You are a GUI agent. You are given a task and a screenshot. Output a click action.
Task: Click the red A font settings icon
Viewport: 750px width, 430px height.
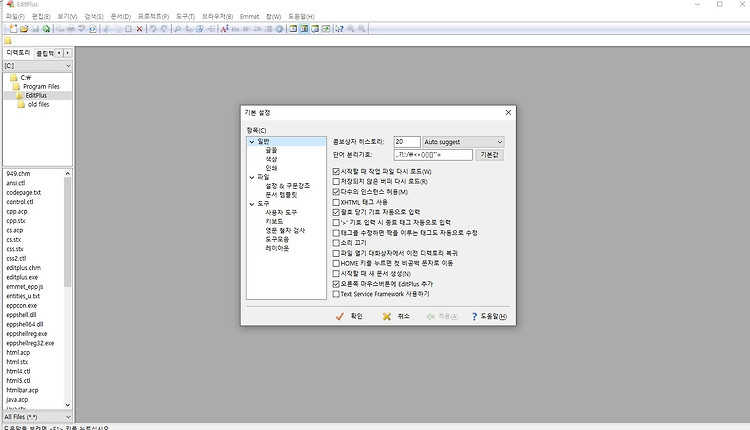pyautogui.click(x=224, y=29)
